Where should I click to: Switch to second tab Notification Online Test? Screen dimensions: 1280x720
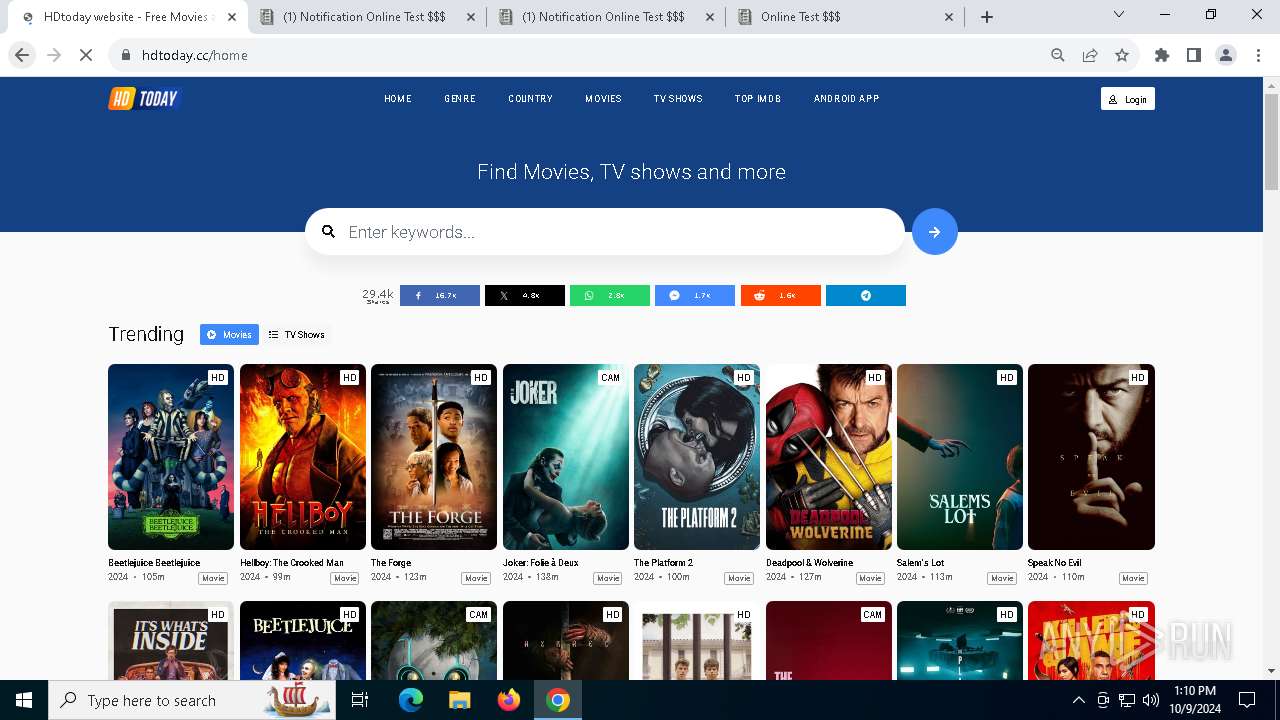(x=366, y=17)
